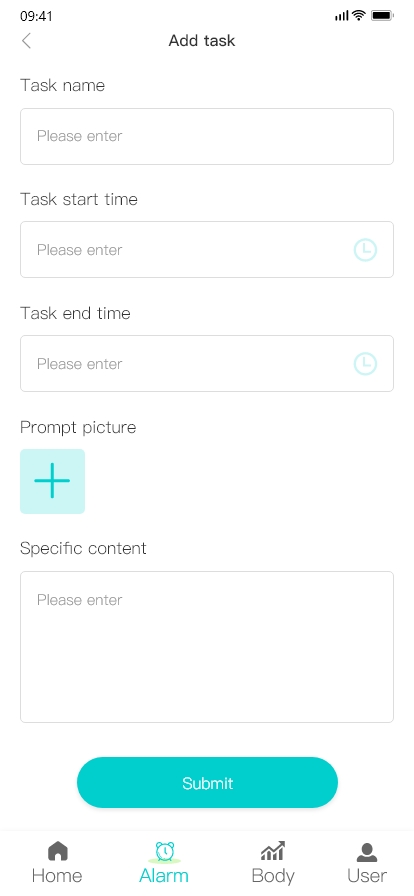Switch to the Home tab label
This screenshot has height=896, width=414.
coord(57,875)
